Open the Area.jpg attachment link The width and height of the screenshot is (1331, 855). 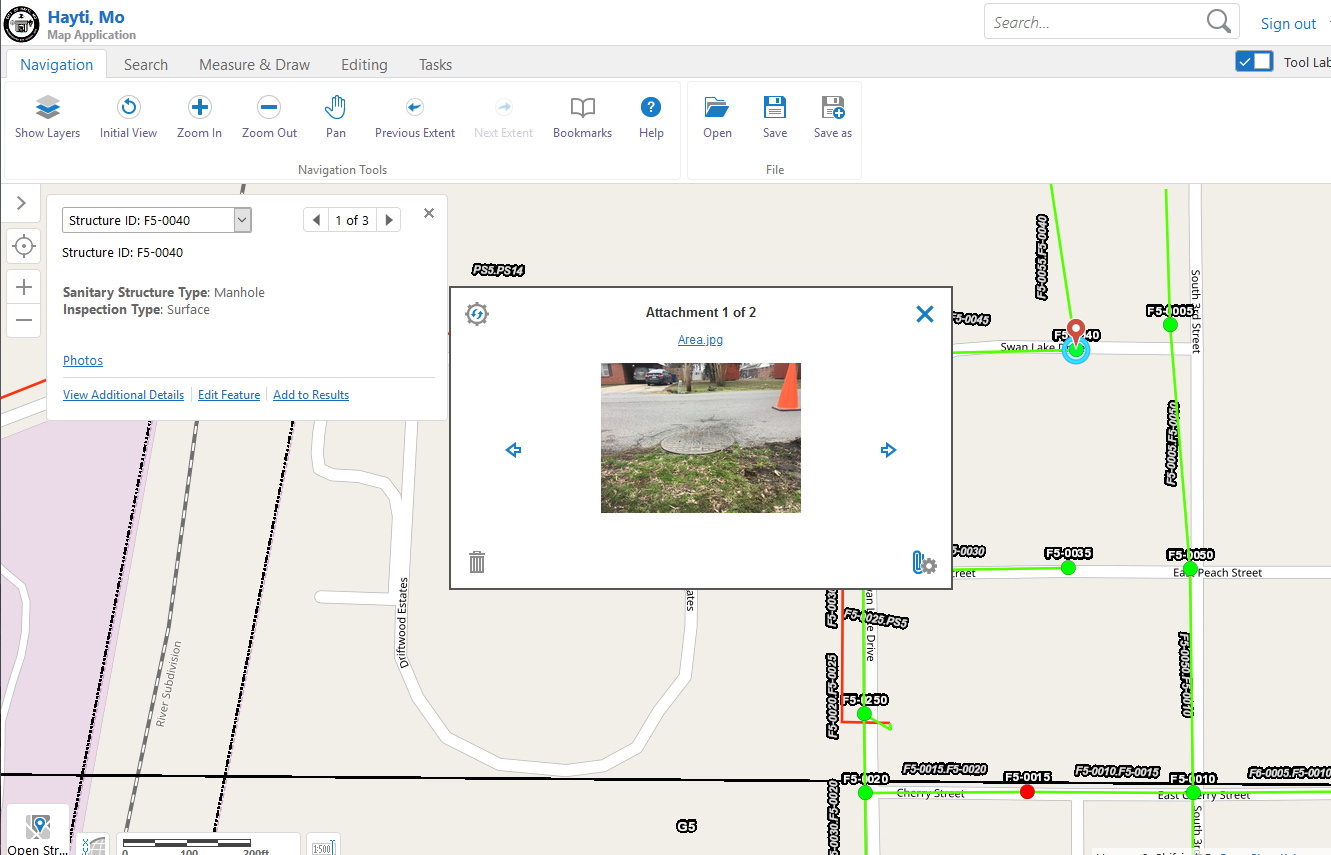[x=700, y=340]
